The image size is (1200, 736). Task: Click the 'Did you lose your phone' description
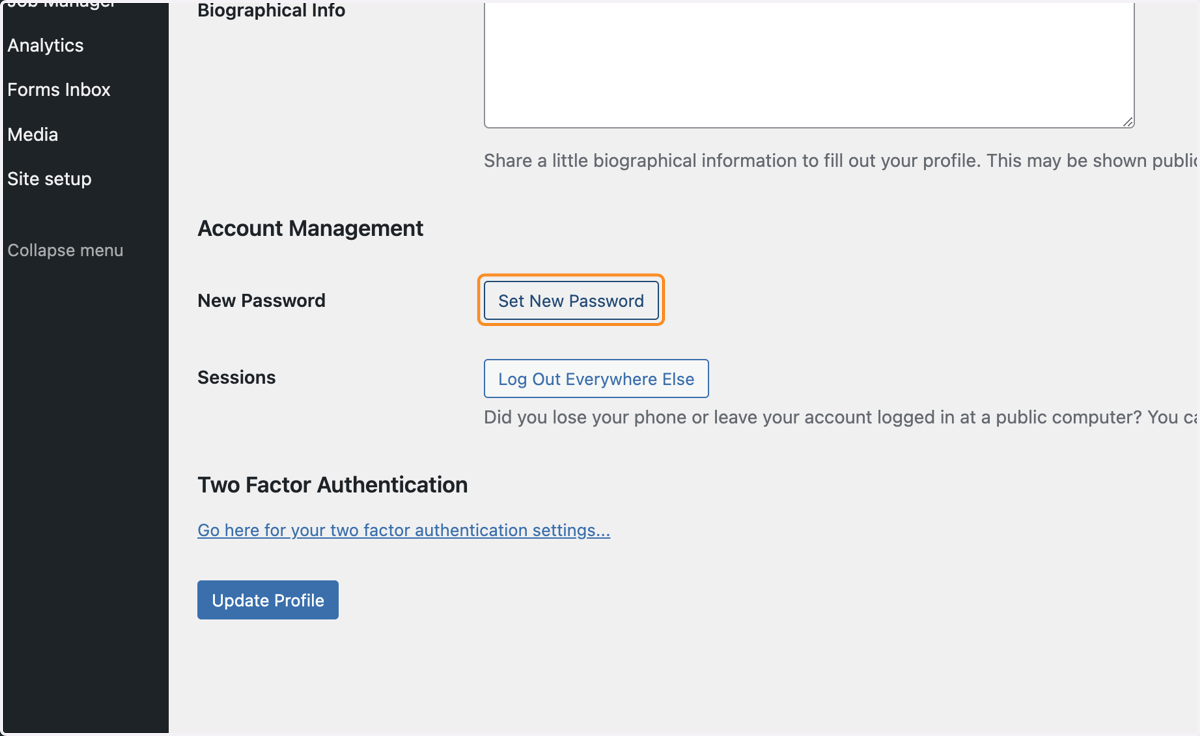pyautogui.click(x=840, y=417)
